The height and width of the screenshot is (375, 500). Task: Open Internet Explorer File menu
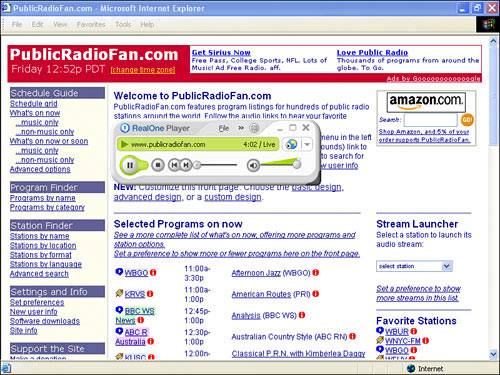[17, 24]
